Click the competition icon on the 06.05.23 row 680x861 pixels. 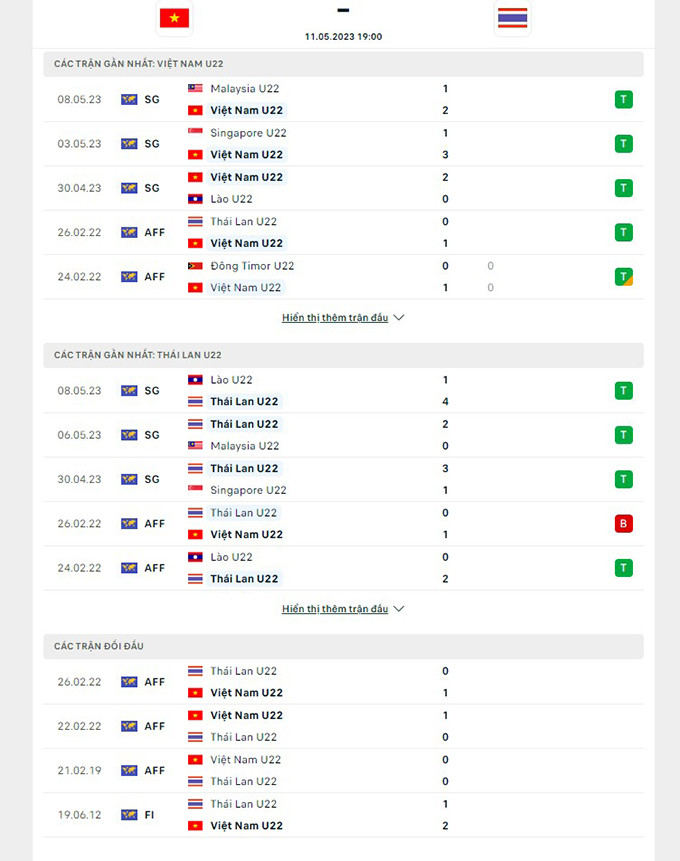(129, 435)
